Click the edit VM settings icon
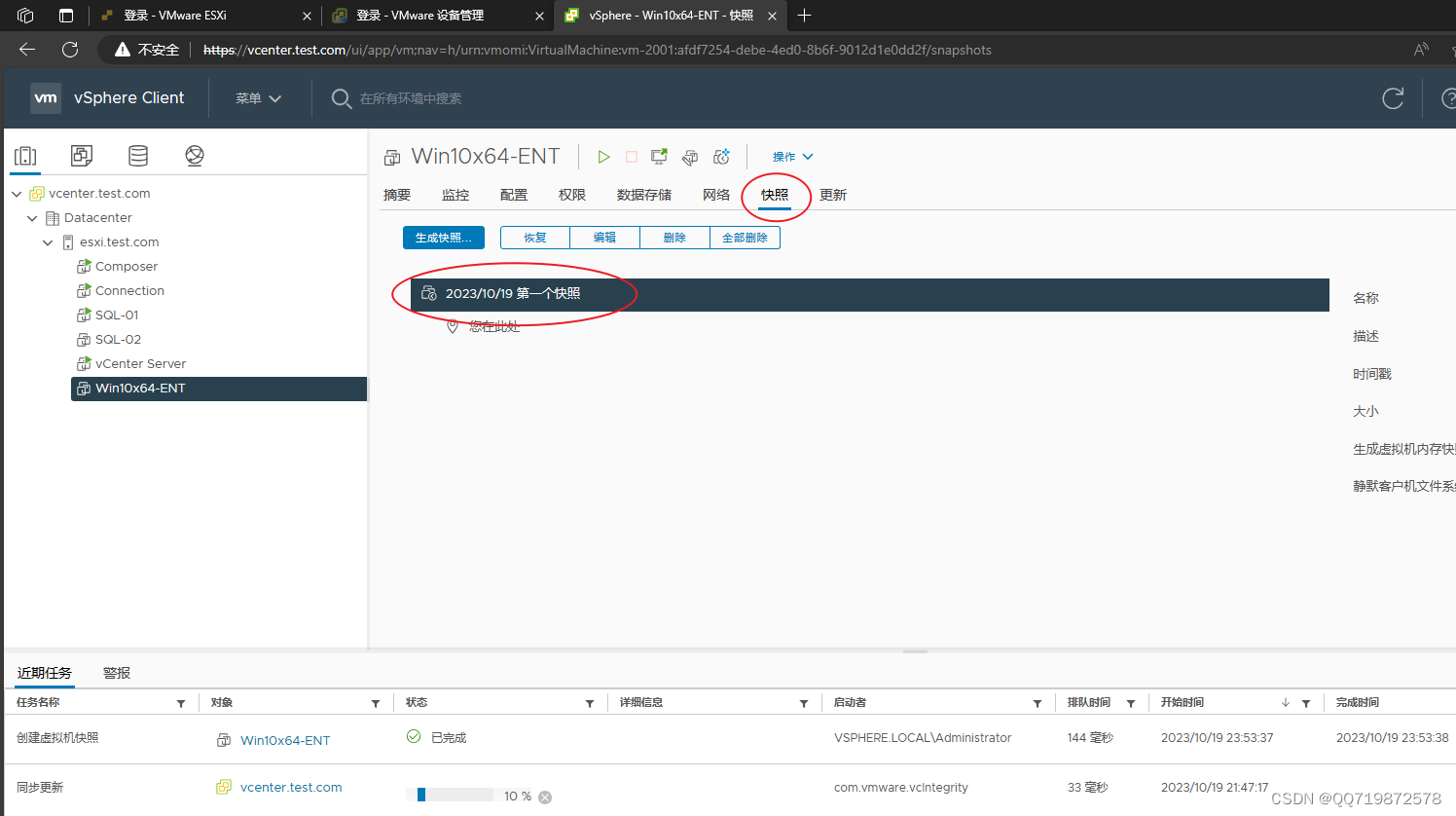 click(x=690, y=157)
